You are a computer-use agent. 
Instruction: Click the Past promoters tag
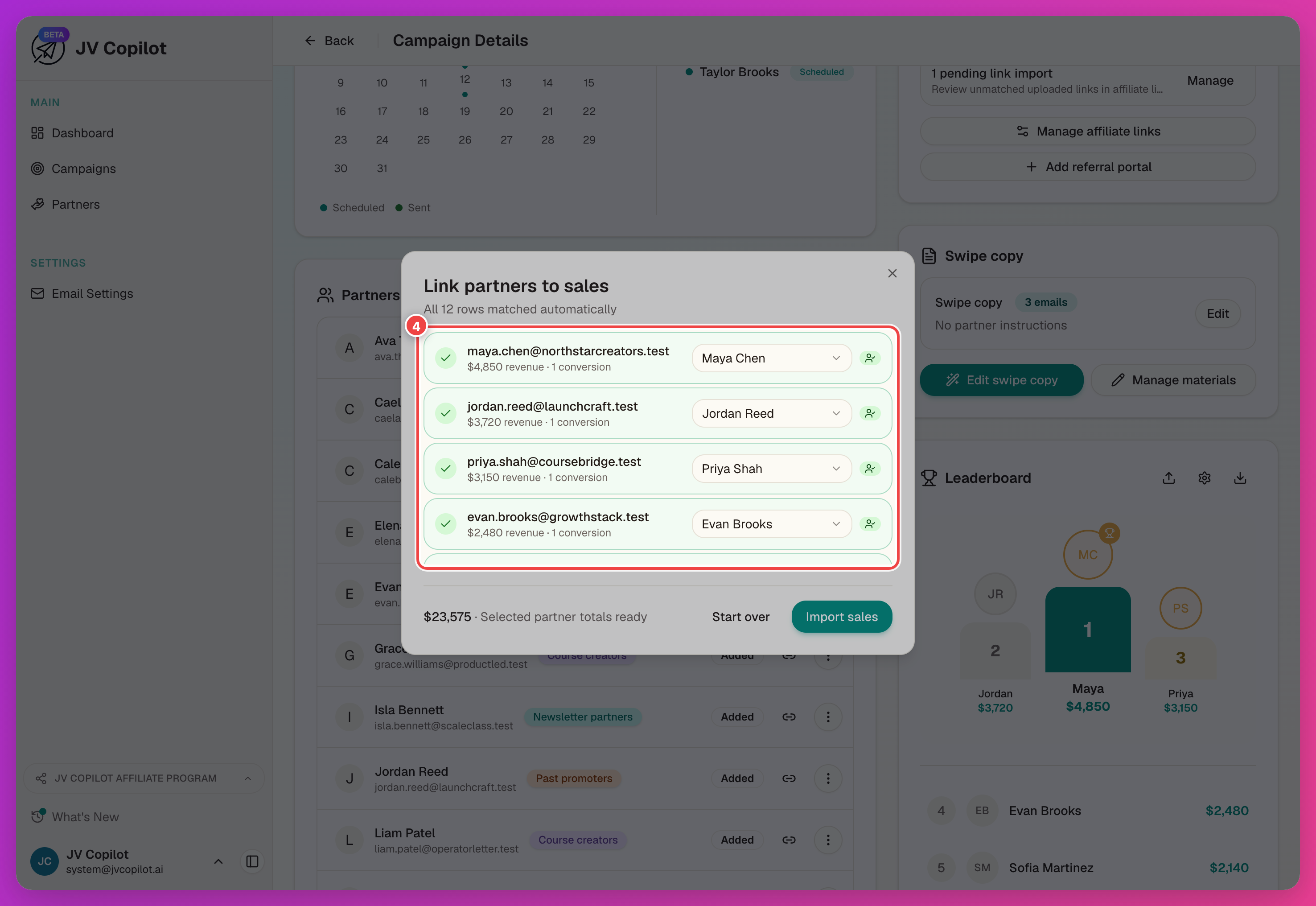coord(574,778)
